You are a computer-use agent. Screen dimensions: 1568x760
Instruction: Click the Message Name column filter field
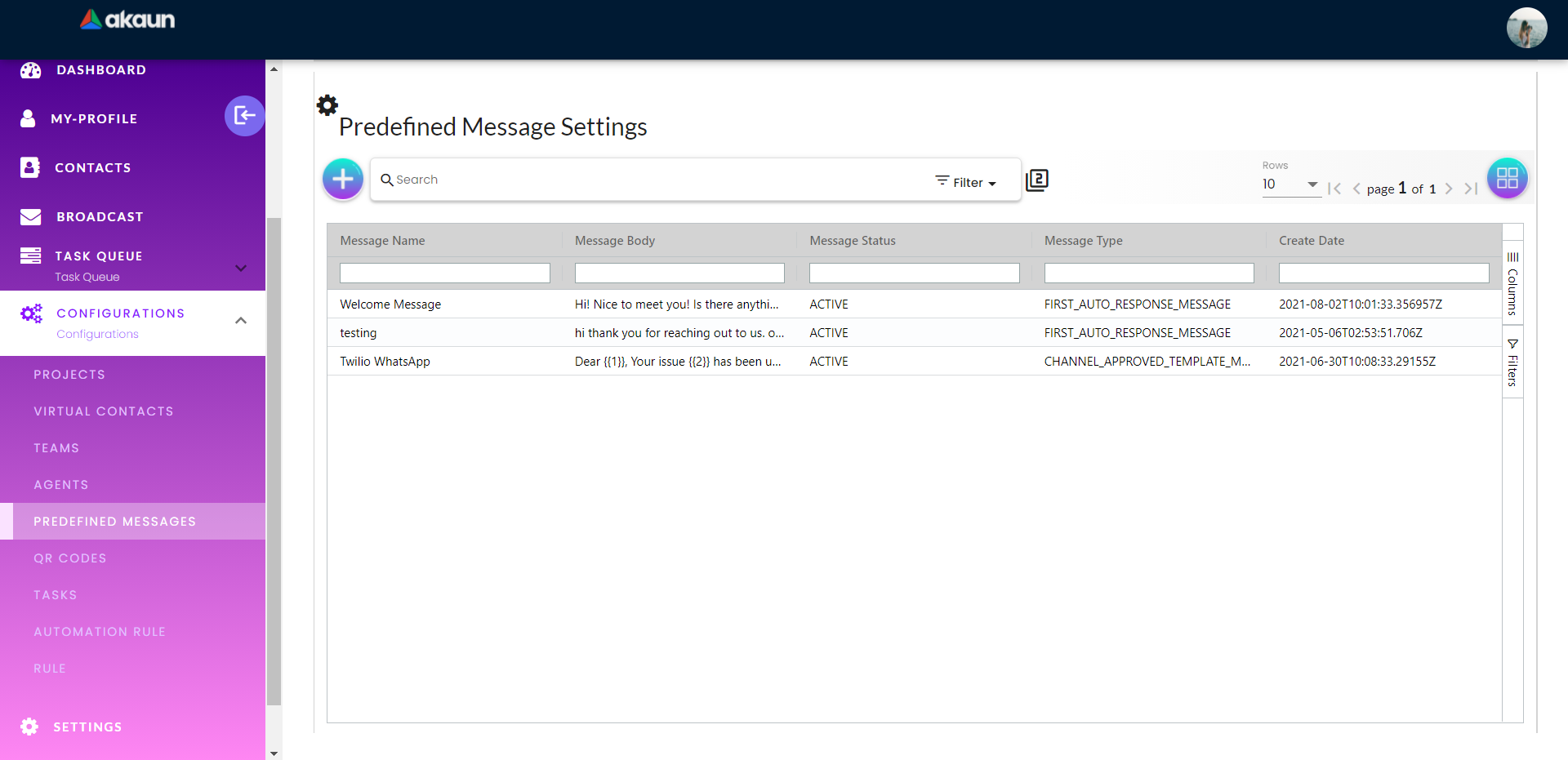click(444, 273)
